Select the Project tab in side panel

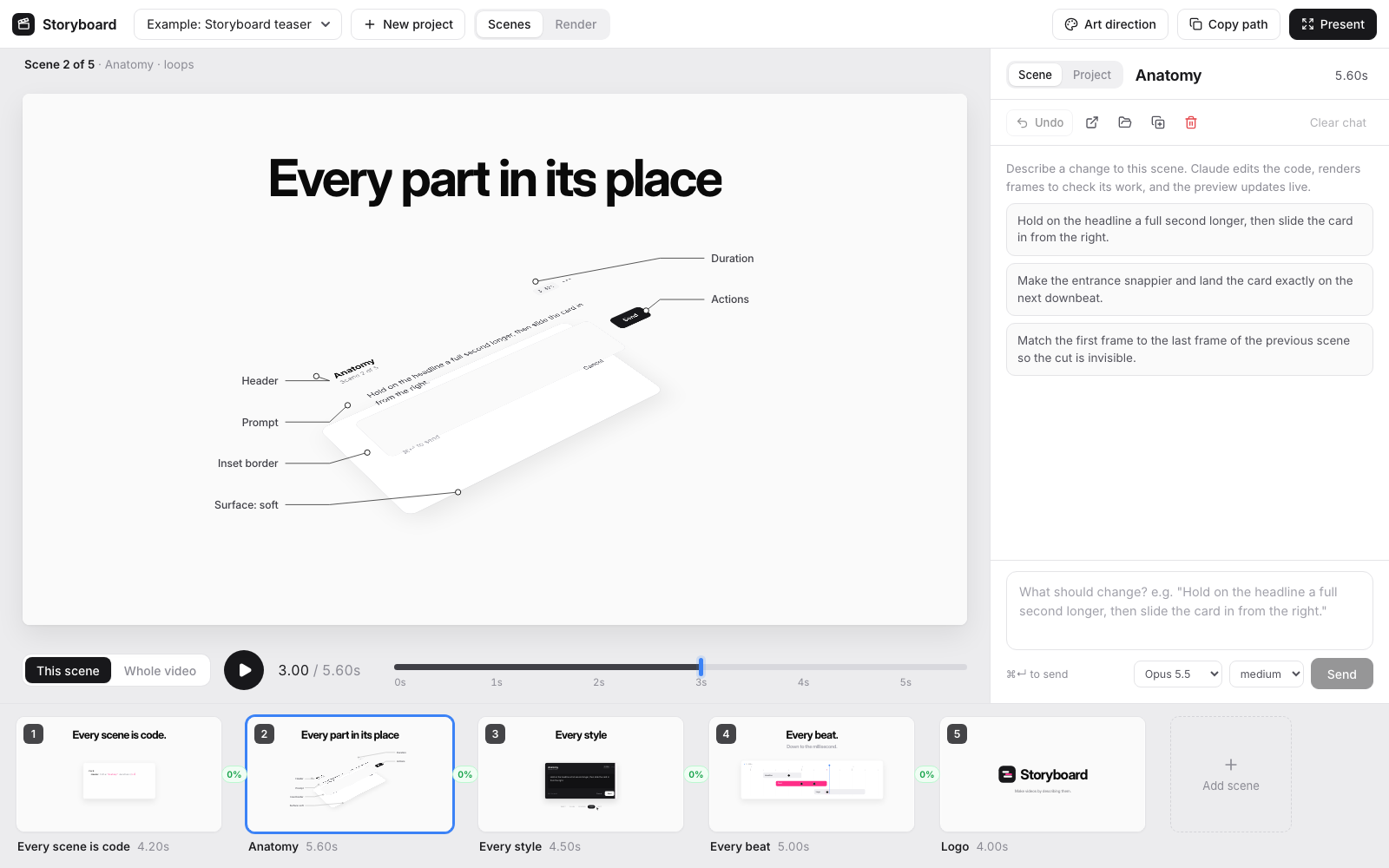1091,75
